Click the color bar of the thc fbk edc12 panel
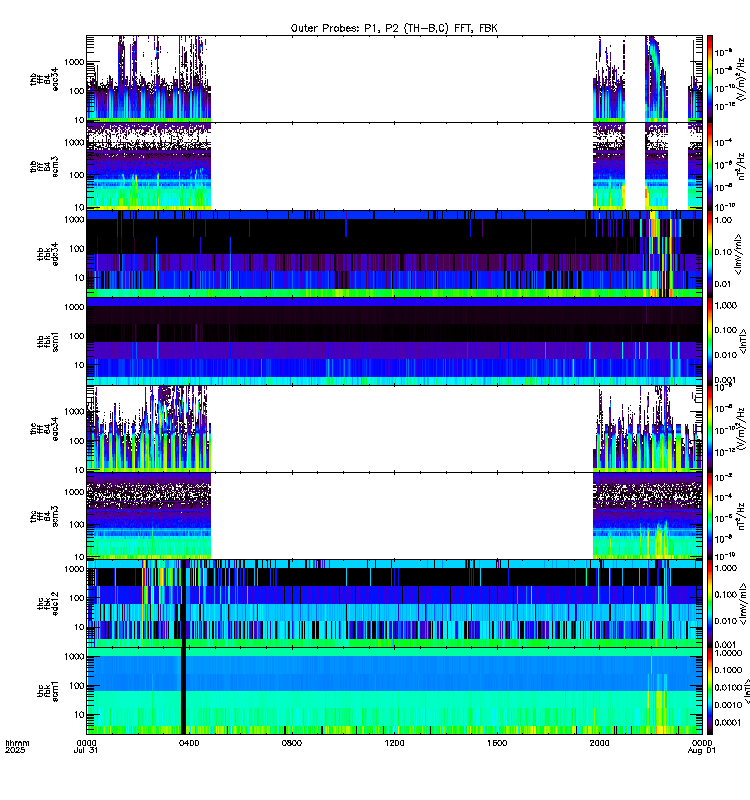Screen dimensions: 750x800 tap(710, 604)
